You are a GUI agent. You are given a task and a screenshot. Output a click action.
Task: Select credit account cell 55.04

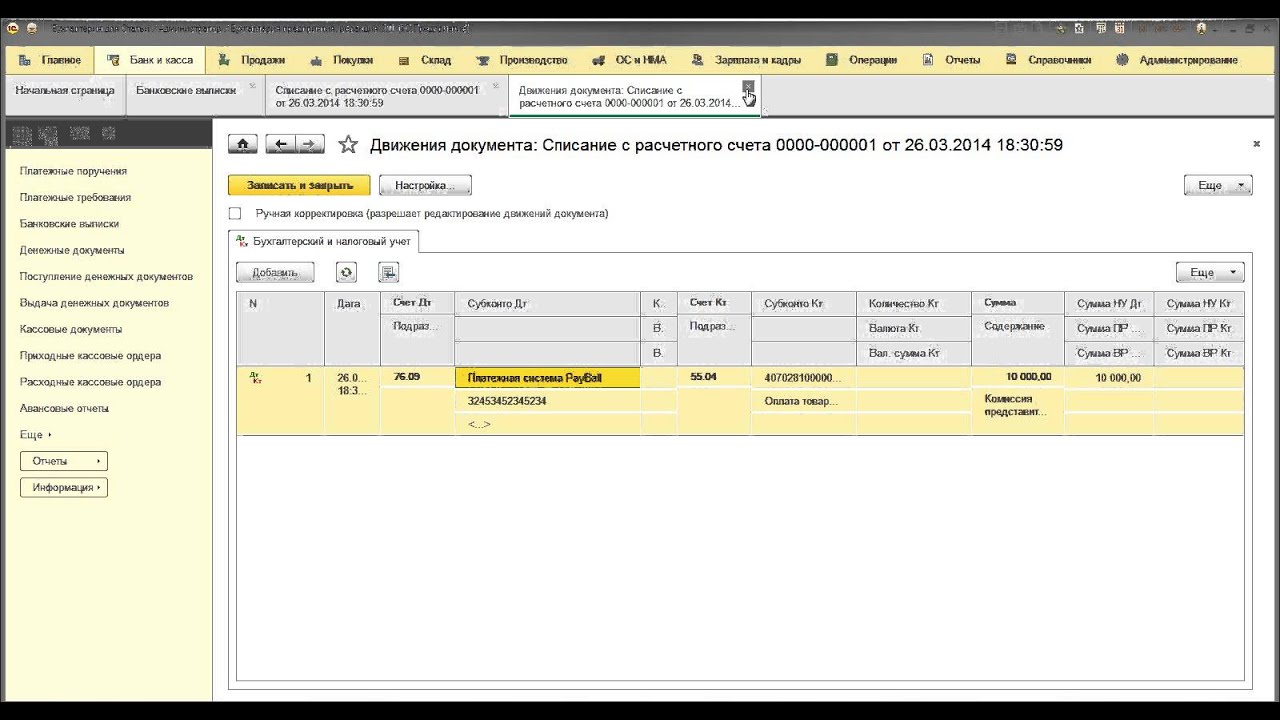point(714,377)
